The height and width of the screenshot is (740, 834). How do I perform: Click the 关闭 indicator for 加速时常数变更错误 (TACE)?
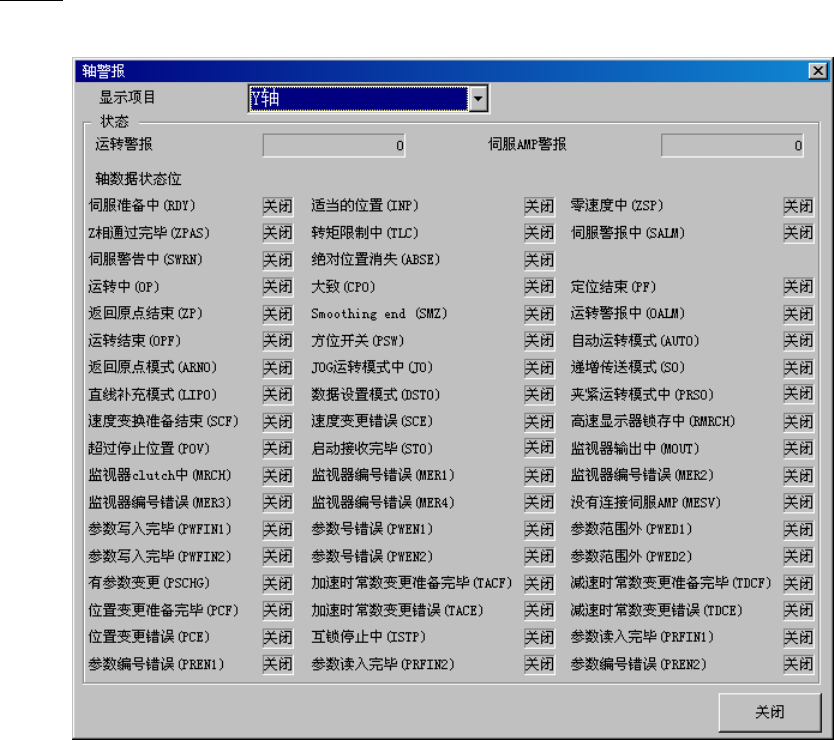[539, 611]
